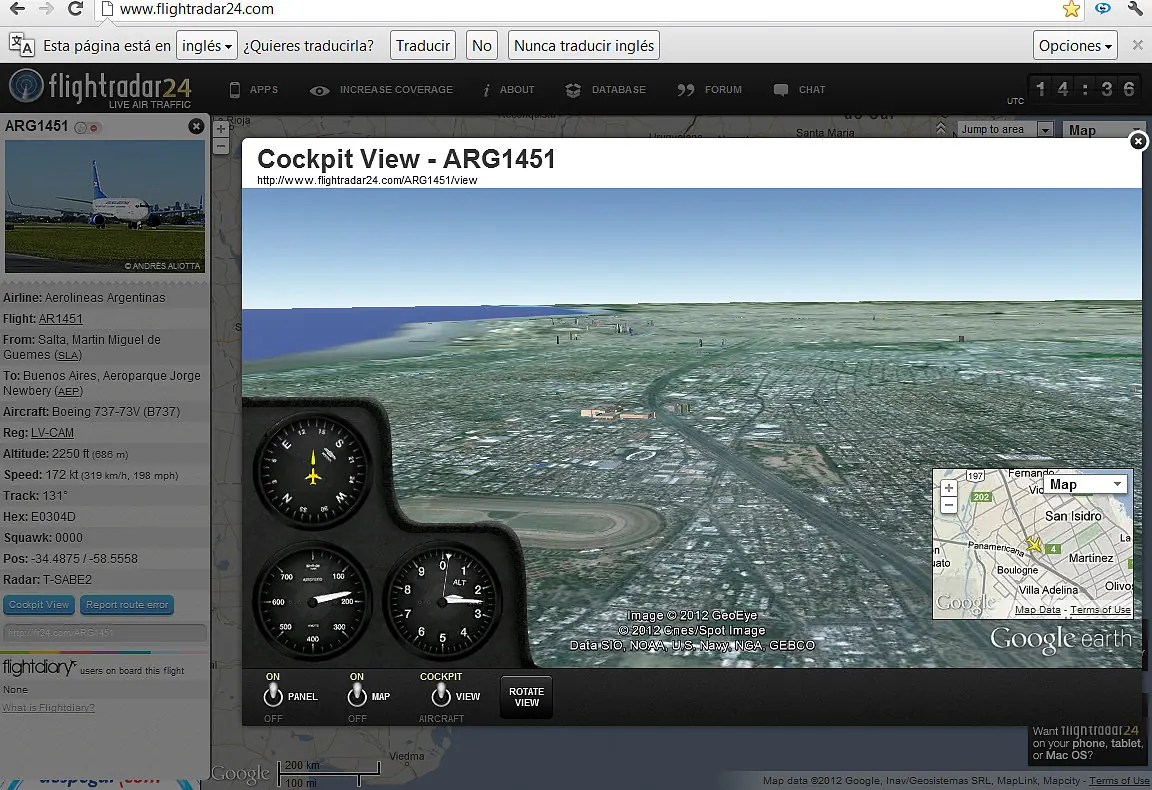Click the yellow plane on the mini map
The height and width of the screenshot is (790, 1152).
click(1034, 545)
